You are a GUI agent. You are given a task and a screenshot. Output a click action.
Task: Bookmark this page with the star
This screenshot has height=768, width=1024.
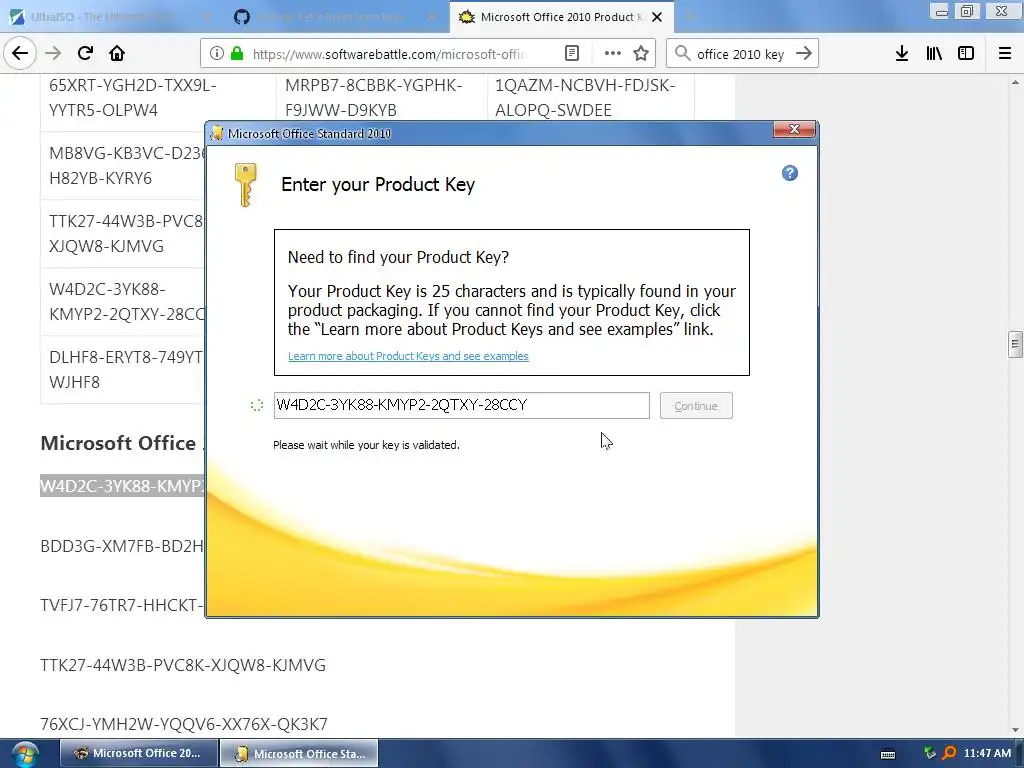[641, 54]
